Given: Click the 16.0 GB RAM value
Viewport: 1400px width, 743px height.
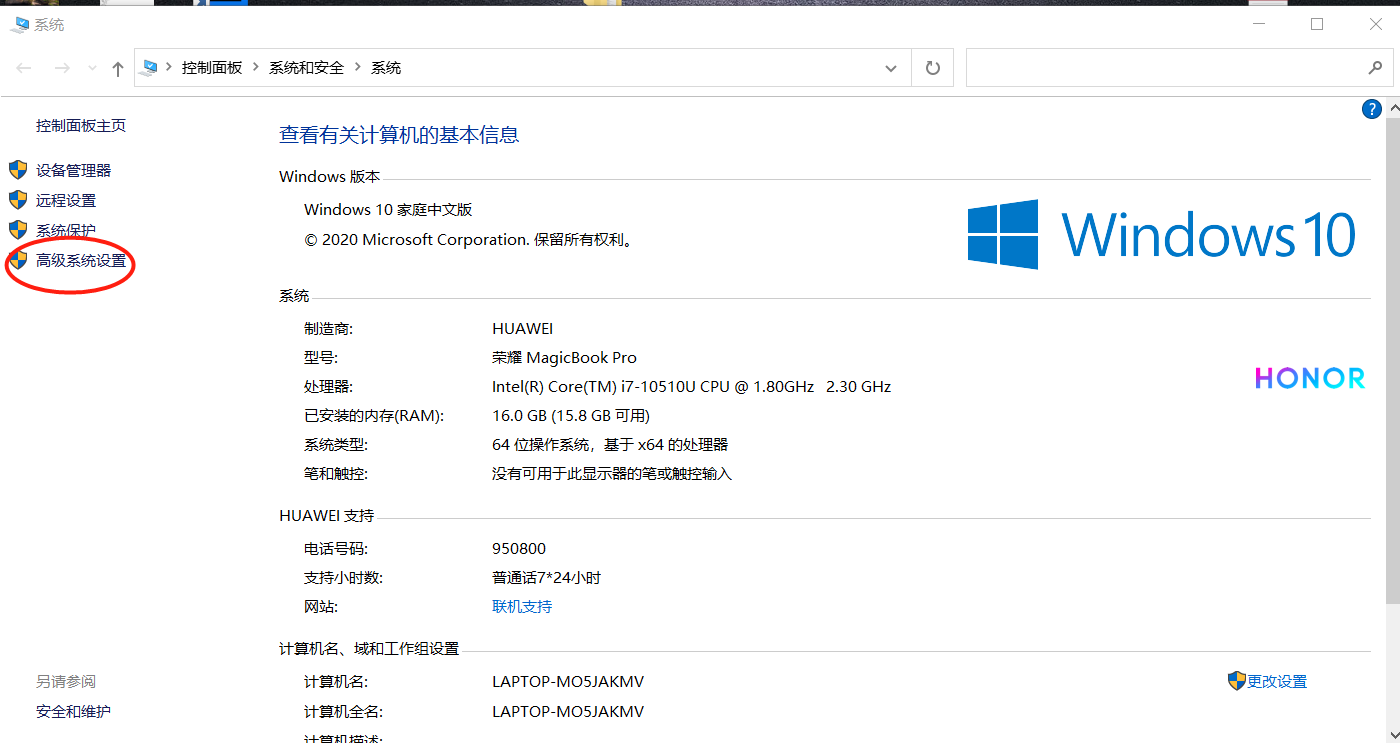Looking at the screenshot, I should [571, 415].
